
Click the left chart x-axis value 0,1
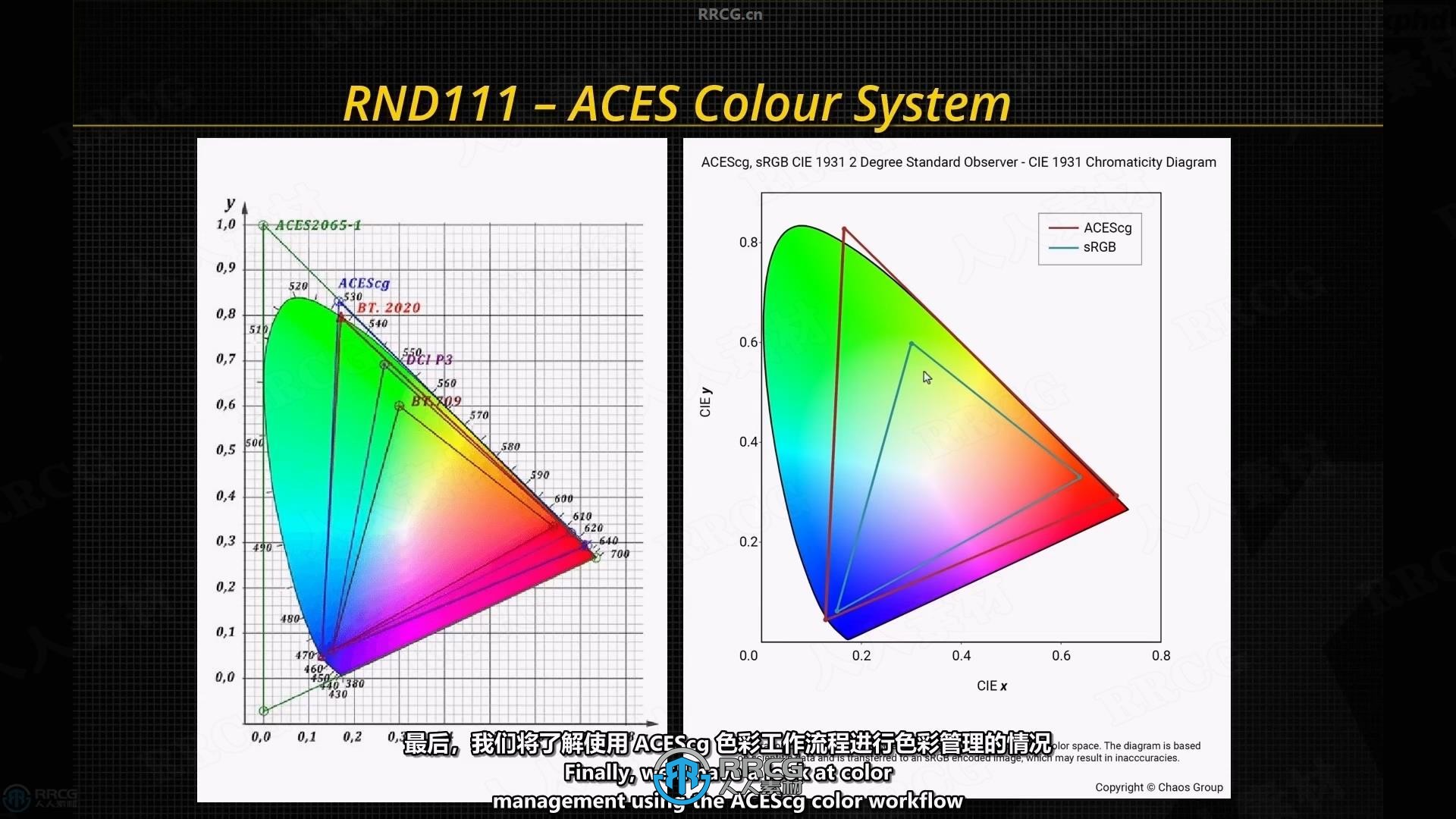click(x=307, y=737)
